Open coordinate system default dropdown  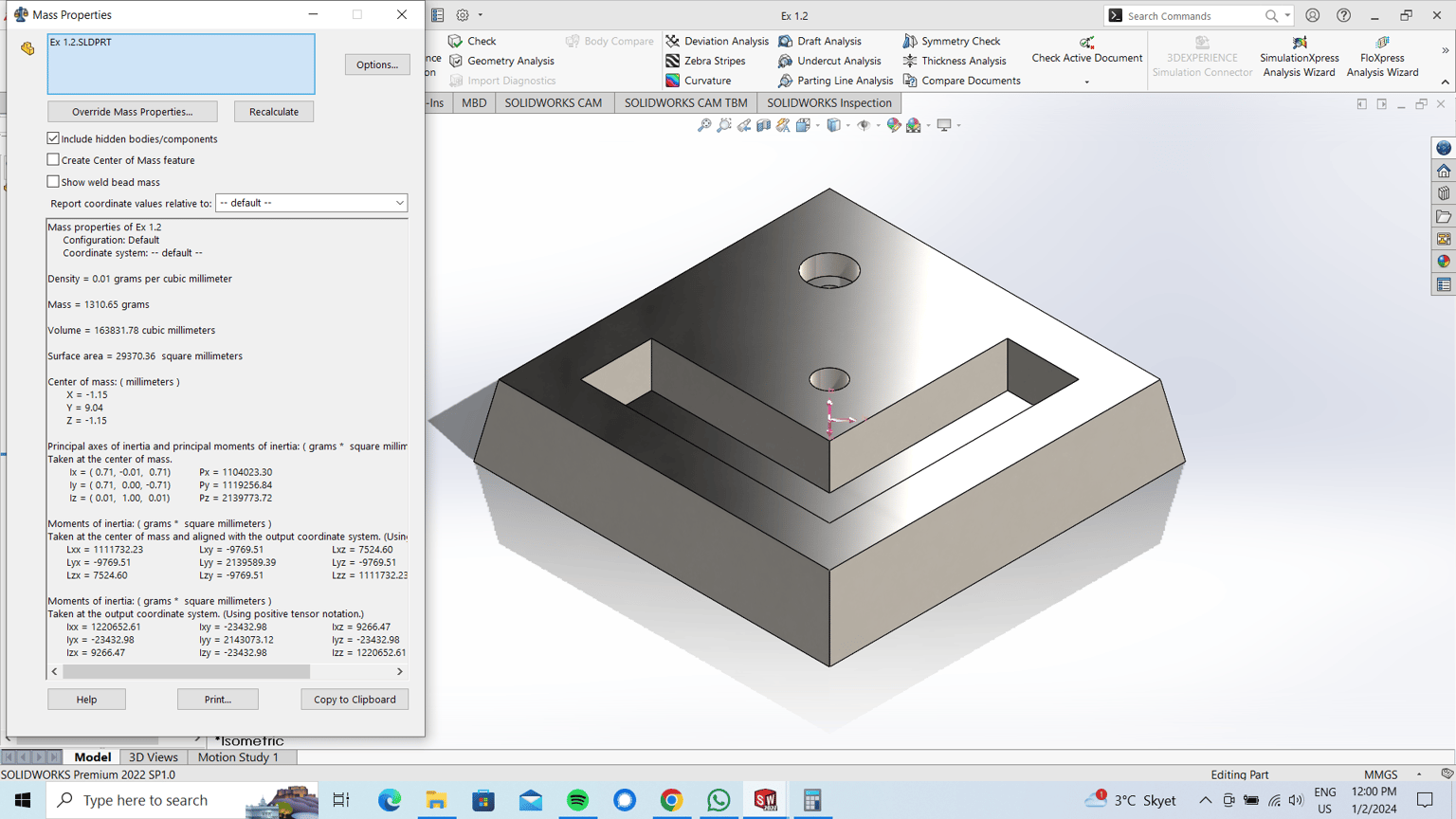click(311, 203)
